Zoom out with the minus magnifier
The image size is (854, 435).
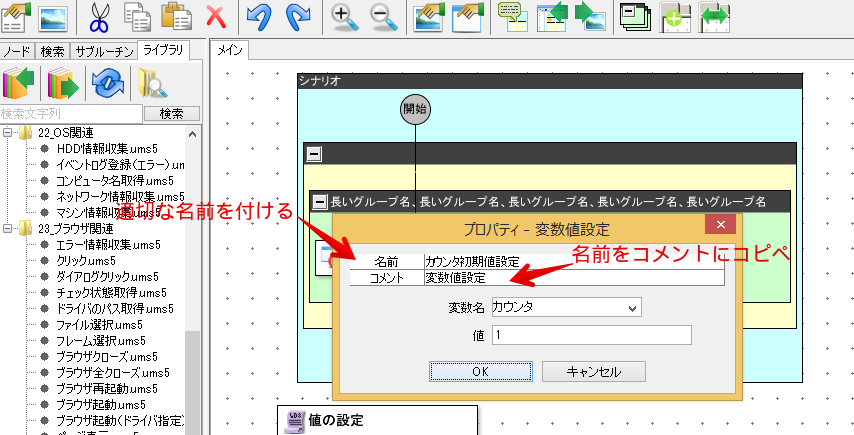click(x=384, y=17)
